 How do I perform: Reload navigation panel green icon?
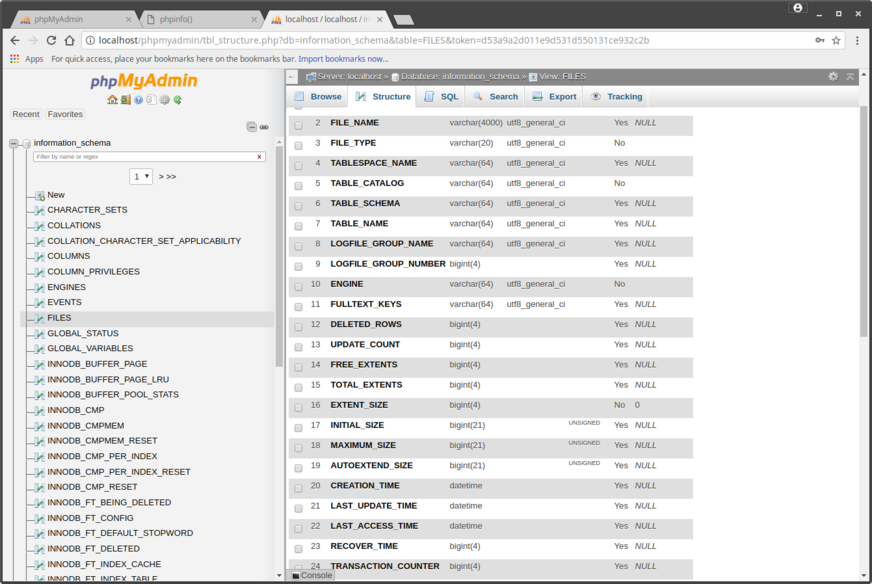pyautogui.click(x=177, y=100)
